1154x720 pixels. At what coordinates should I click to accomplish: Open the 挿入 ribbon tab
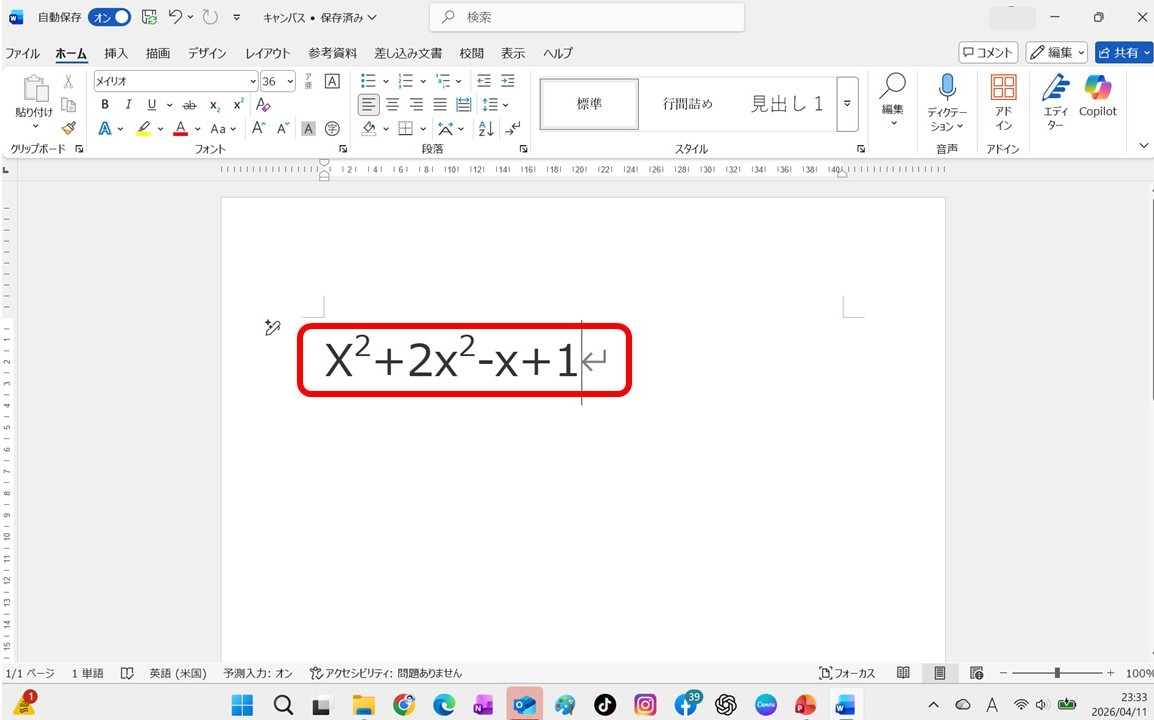pyautogui.click(x=116, y=53)
